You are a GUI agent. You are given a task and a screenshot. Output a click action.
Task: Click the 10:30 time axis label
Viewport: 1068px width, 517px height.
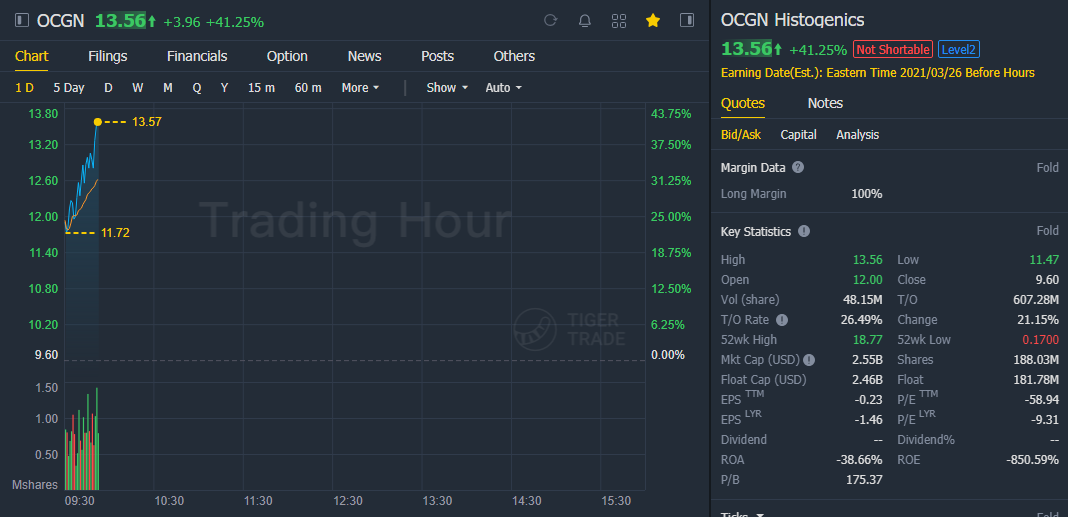coord(169,501)
